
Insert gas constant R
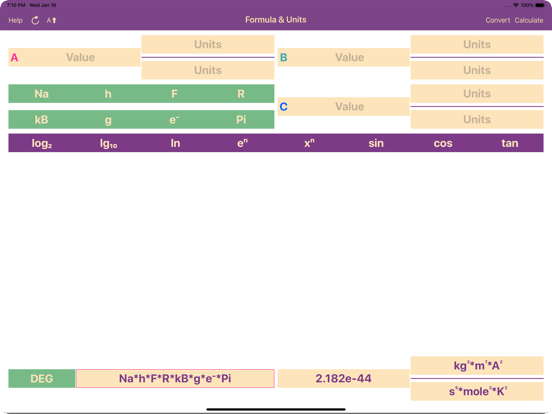[x=241, y=94]
